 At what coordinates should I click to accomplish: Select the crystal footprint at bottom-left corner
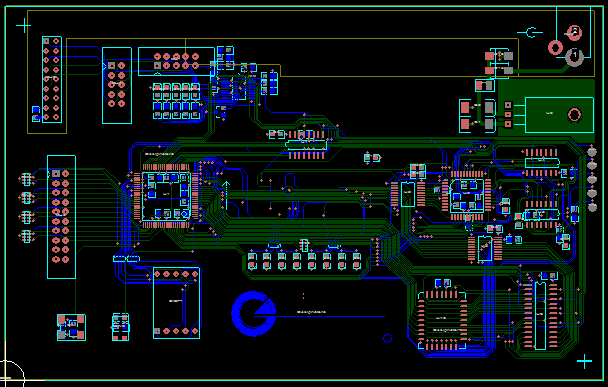[x=71, y=327]
